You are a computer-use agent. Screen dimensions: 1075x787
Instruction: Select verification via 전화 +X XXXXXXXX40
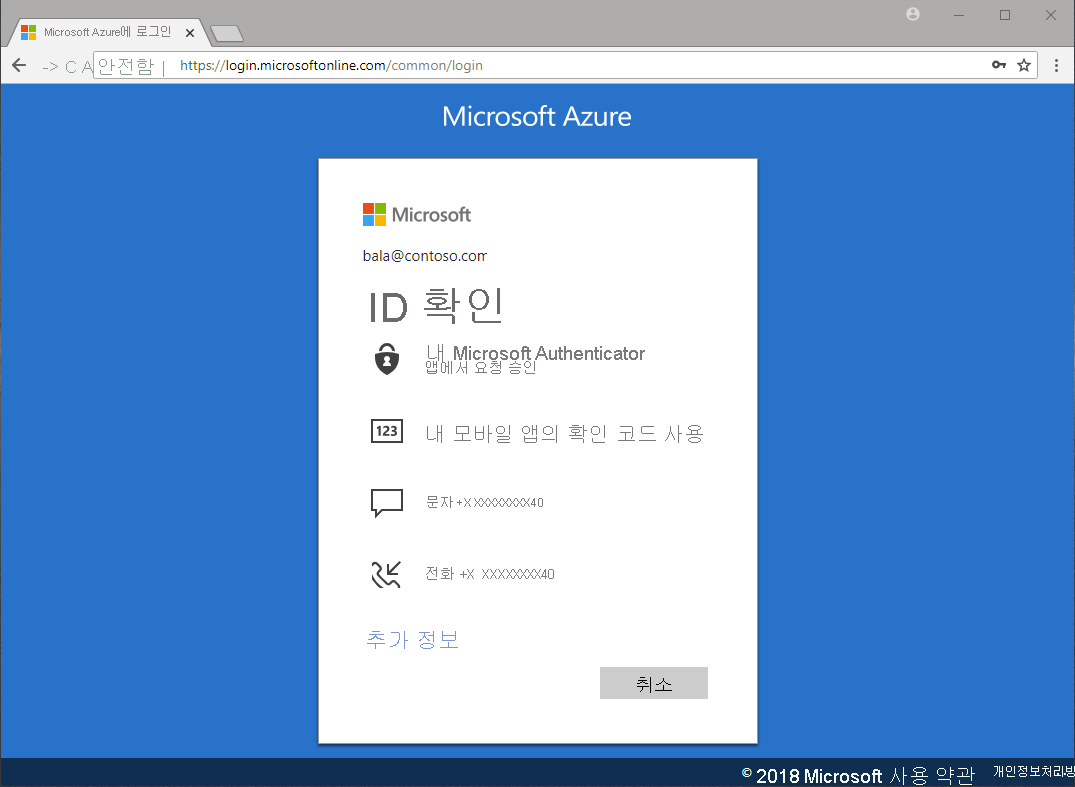pos(489,573)
